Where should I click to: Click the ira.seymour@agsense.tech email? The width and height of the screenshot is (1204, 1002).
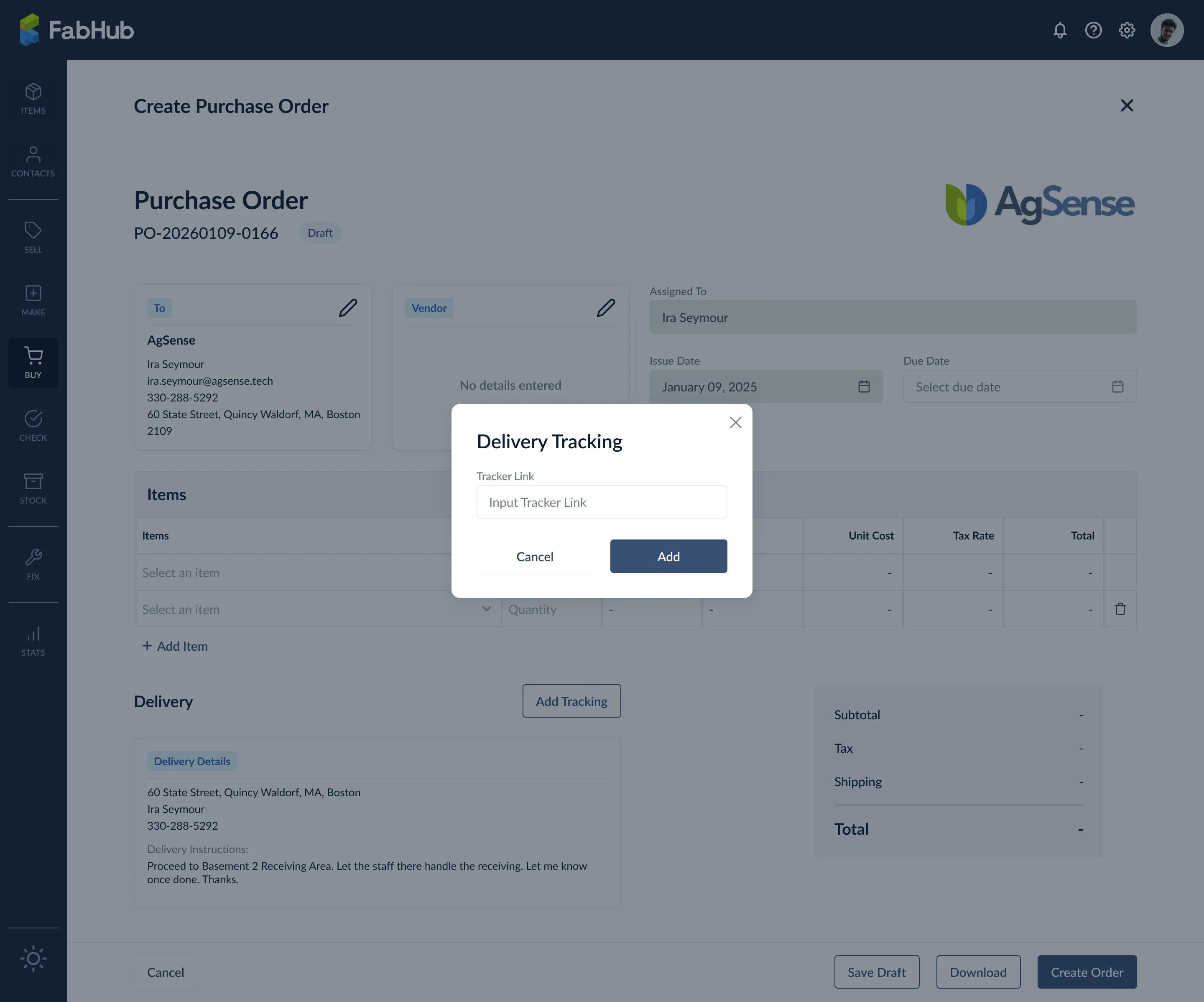pos(210,381)
